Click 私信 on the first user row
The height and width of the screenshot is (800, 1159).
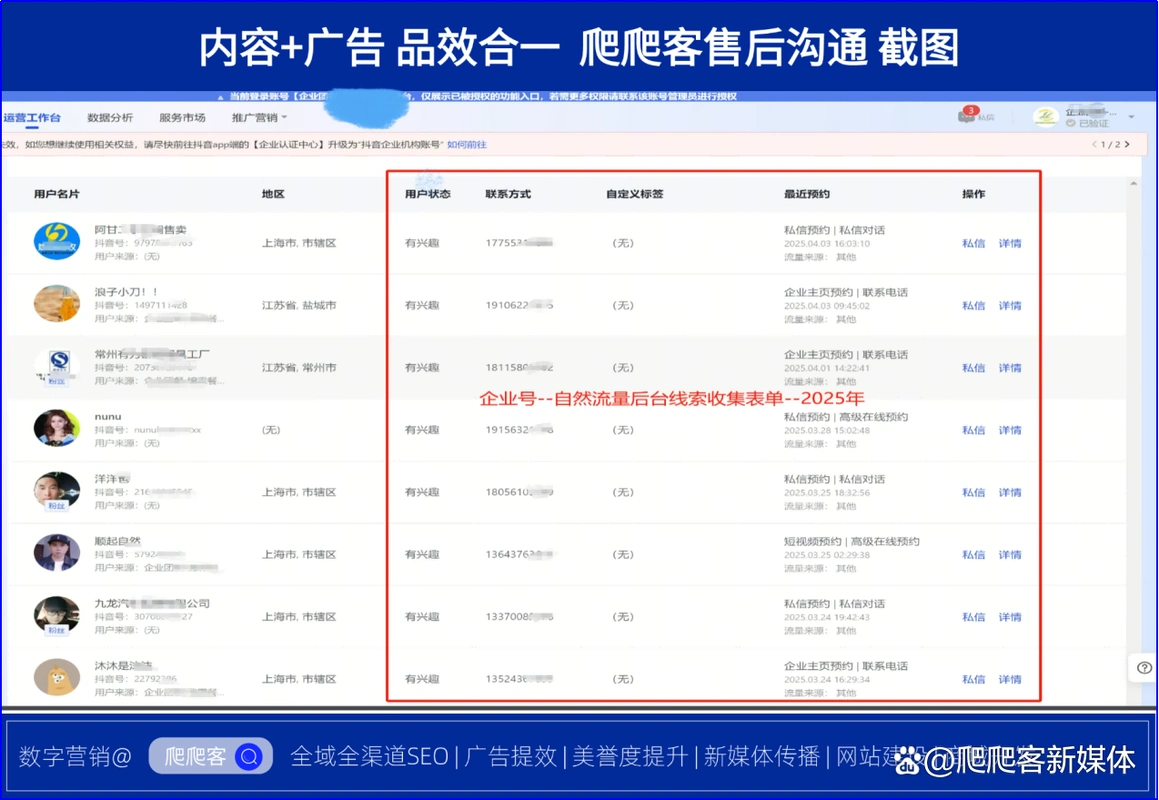974,242
